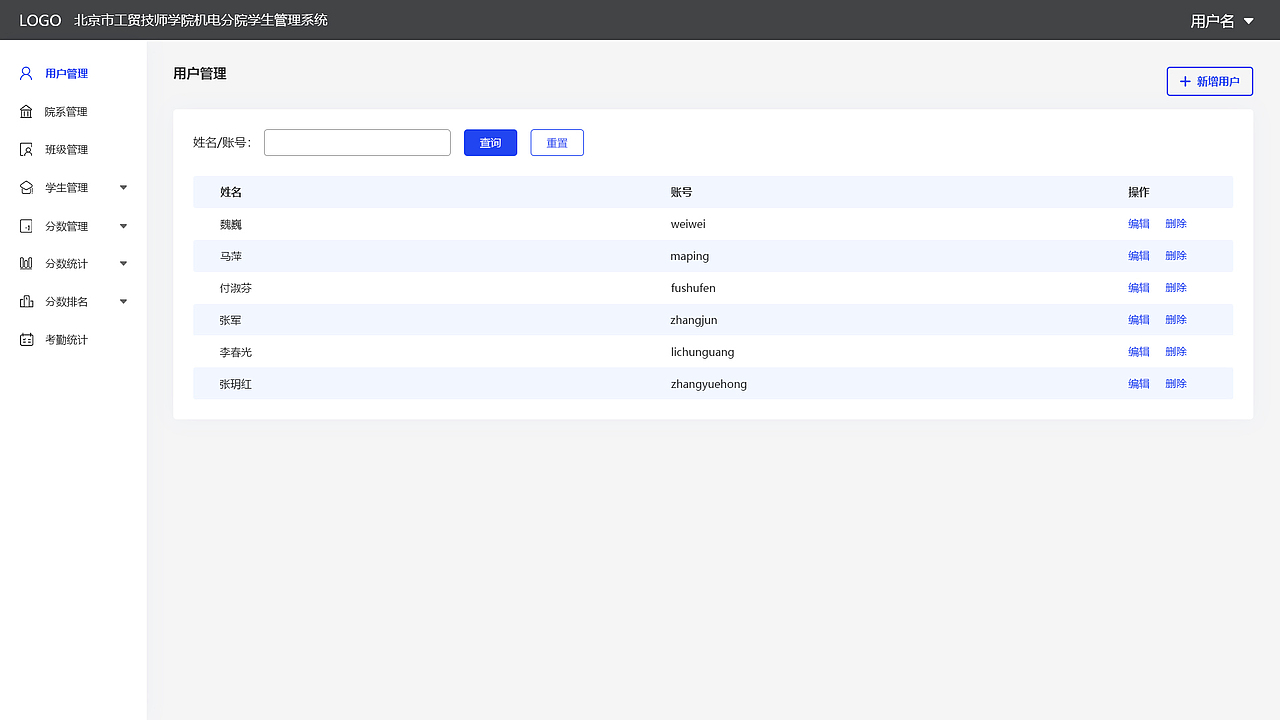This screenshot has width=1280, height=720.
Task: Click the account cell fushufen
Action: [x=693, y=288]
